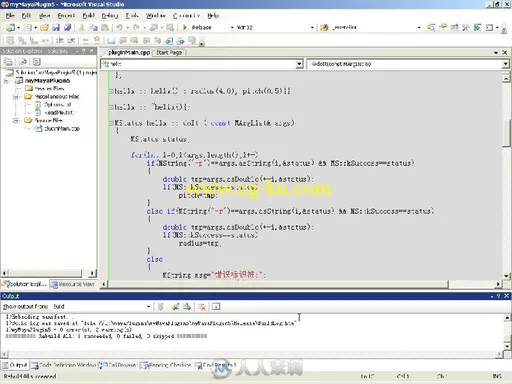Click the Command Window toolbar icon
The width and height of the screenshot is (512, 384).
[x=489, y=27]
